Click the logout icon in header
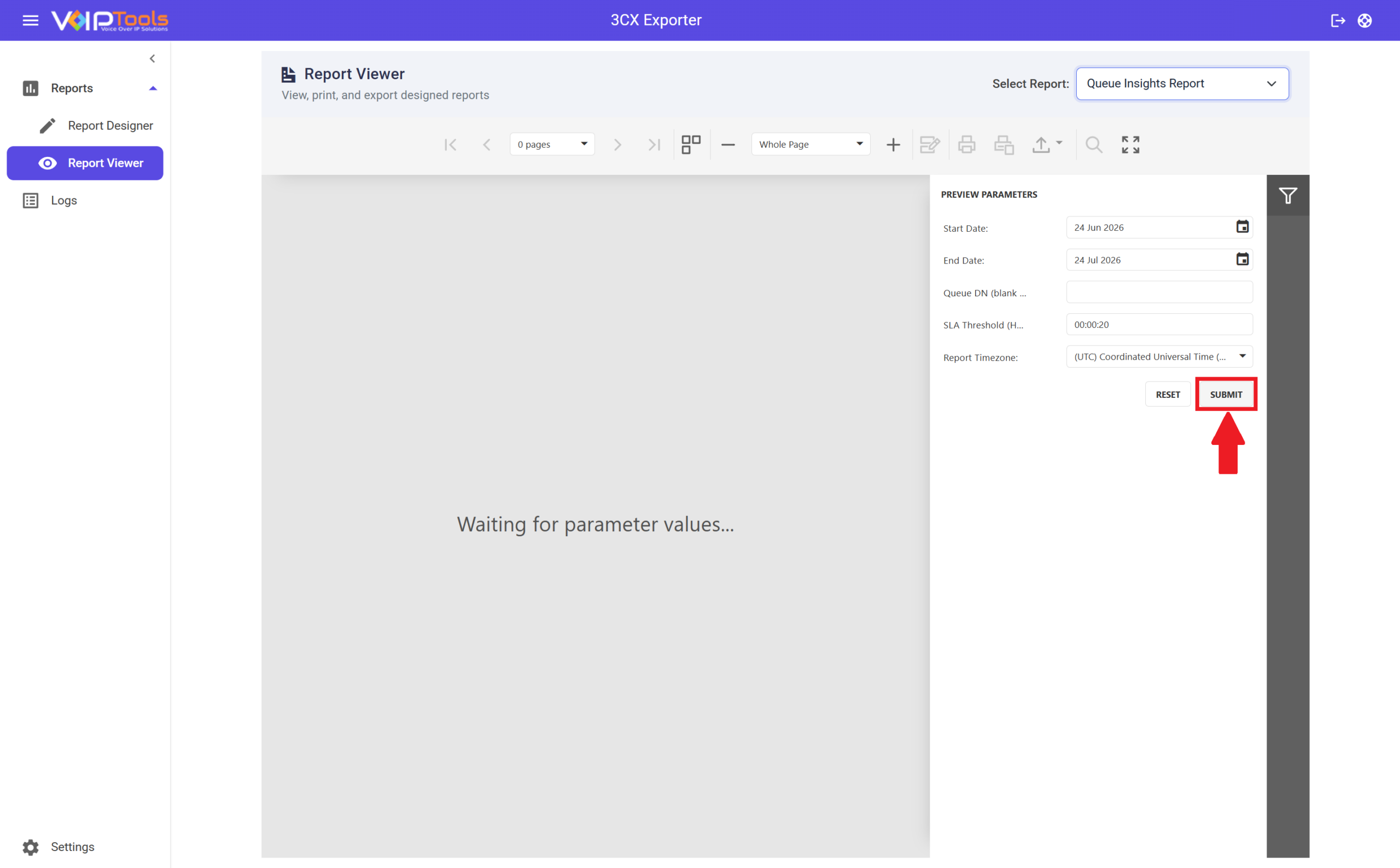 tap(1338, 21)
